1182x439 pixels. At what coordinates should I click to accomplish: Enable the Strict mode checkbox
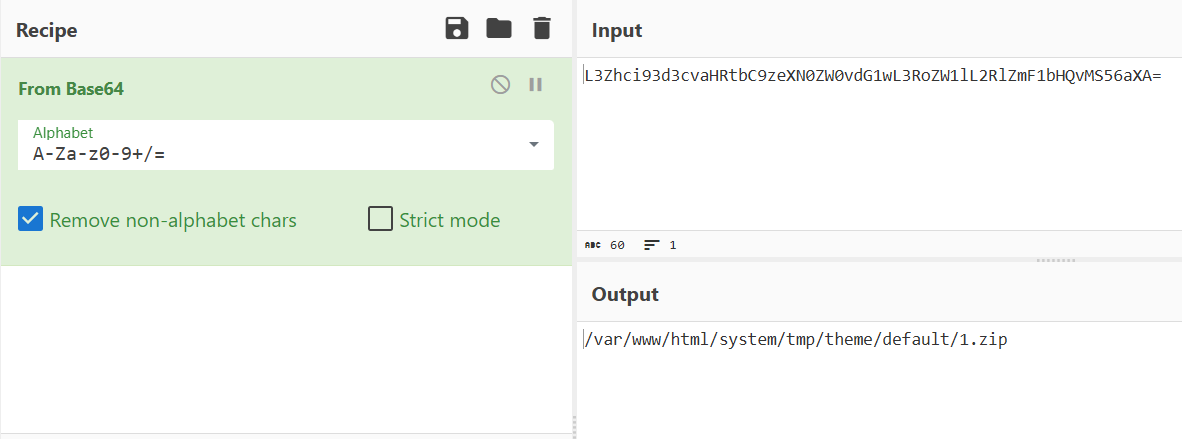(x=380, y=220)
